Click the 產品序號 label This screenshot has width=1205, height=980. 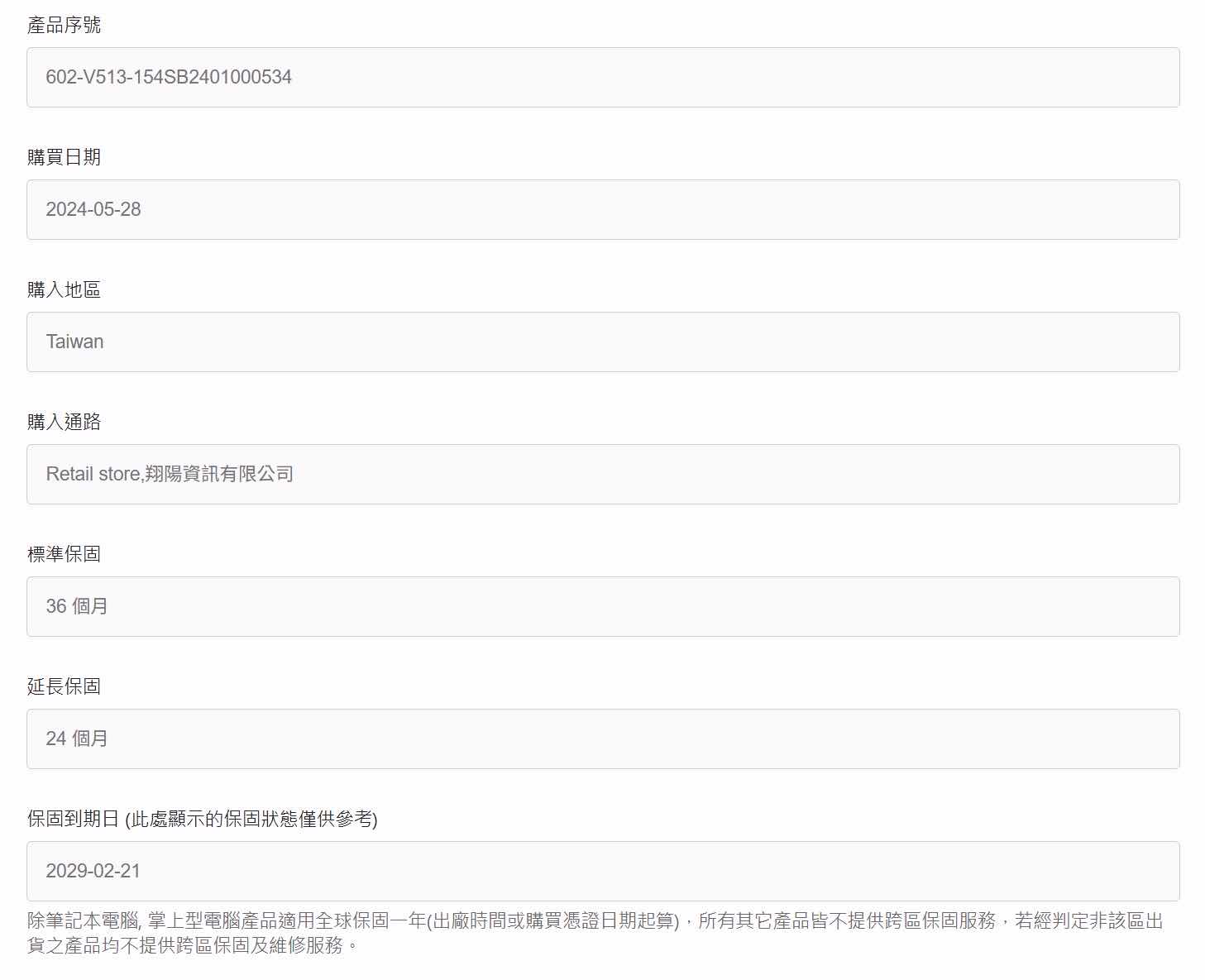click(x=64, y=26)
